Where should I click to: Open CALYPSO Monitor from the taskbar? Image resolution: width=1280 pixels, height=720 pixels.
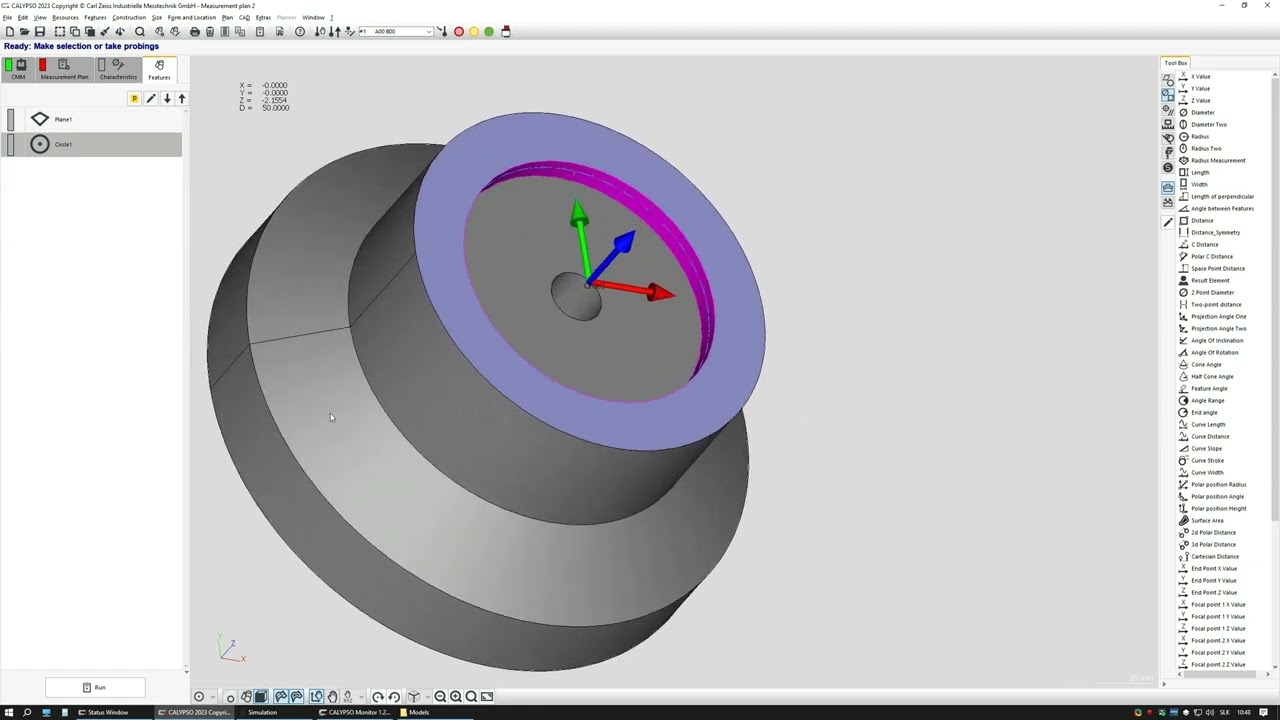point(354,712)
